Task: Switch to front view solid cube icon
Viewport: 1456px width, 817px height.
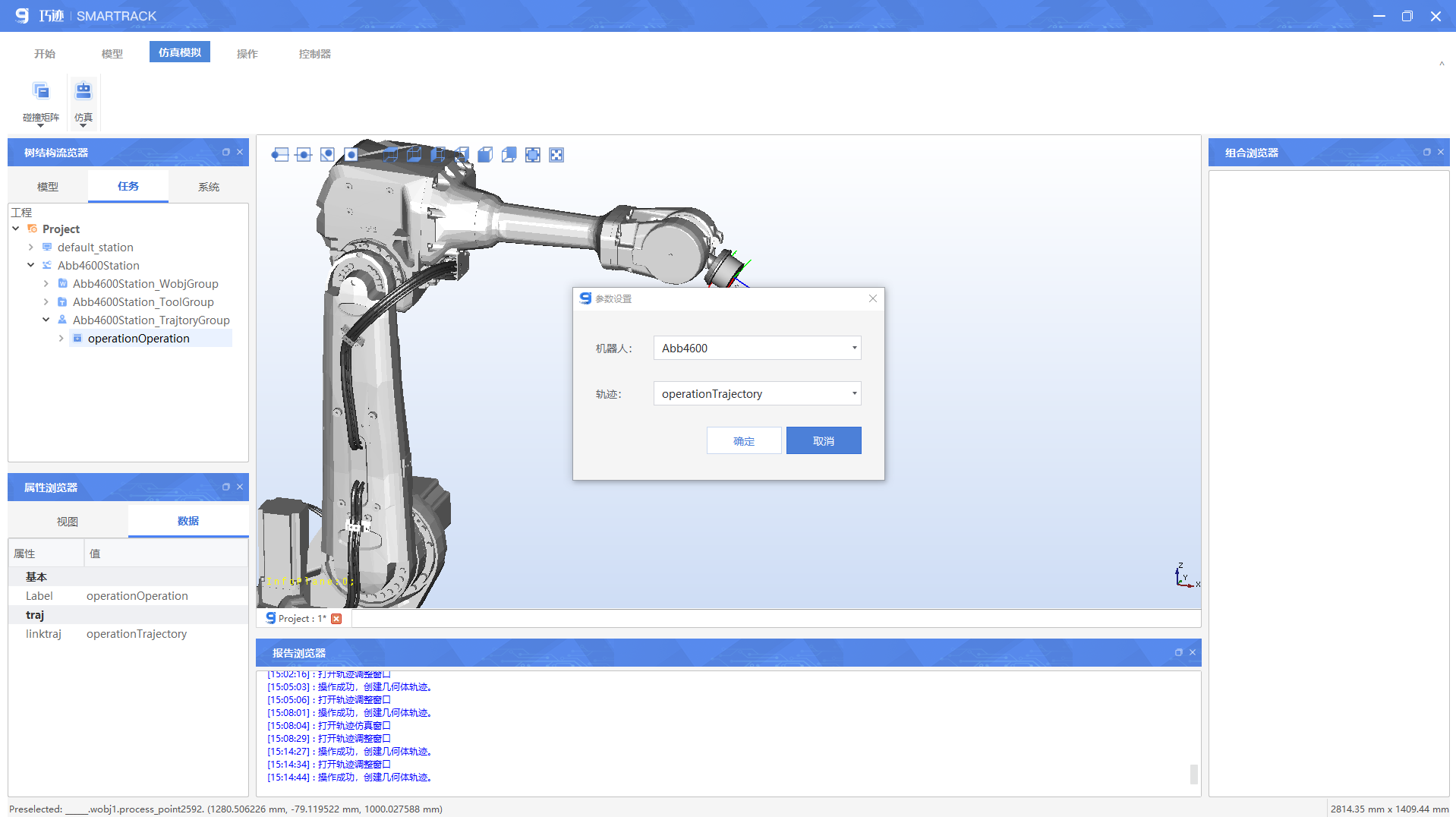Action: coord(485,155)
